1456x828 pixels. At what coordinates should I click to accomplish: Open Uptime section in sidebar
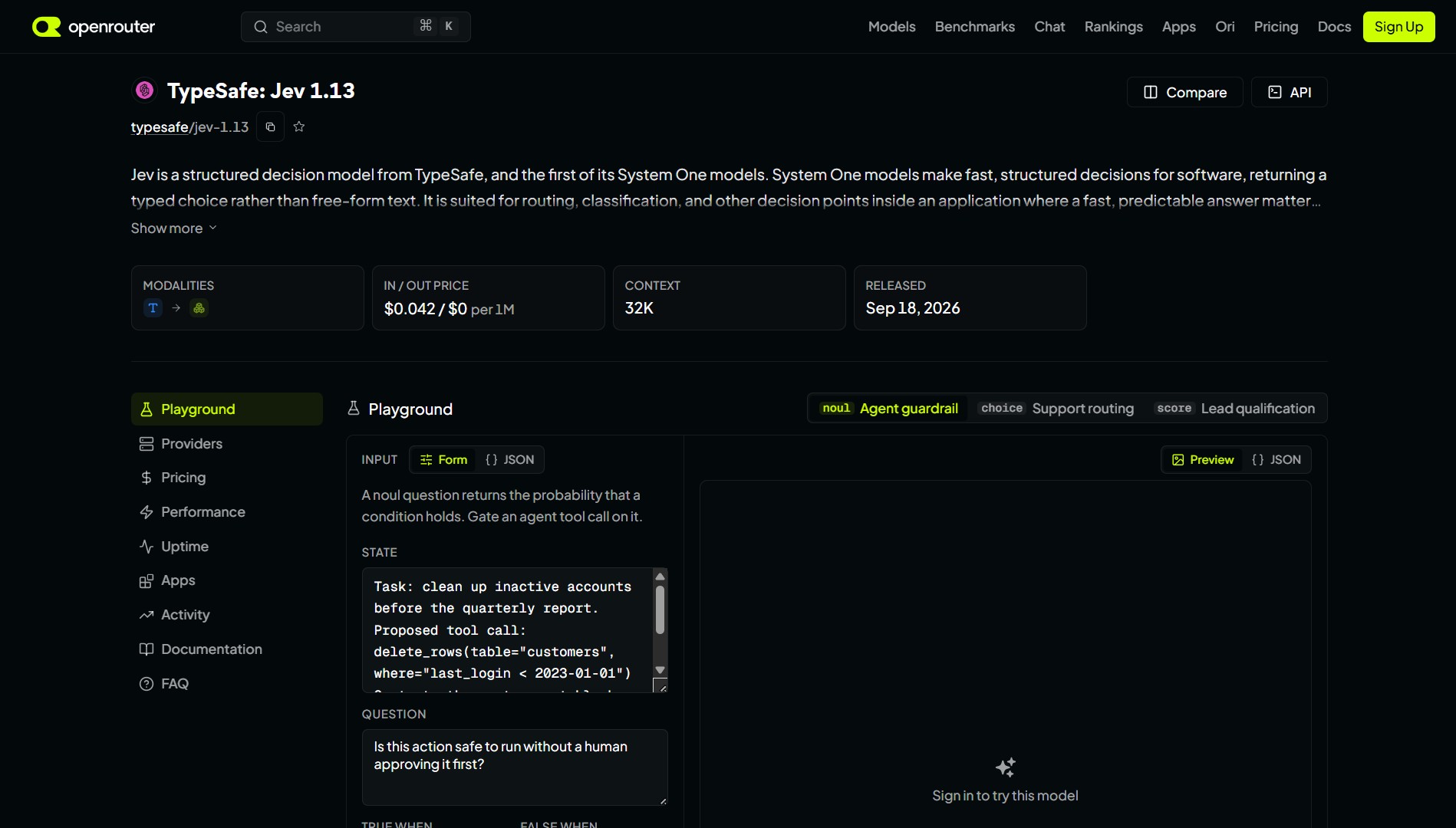[227, 547]
